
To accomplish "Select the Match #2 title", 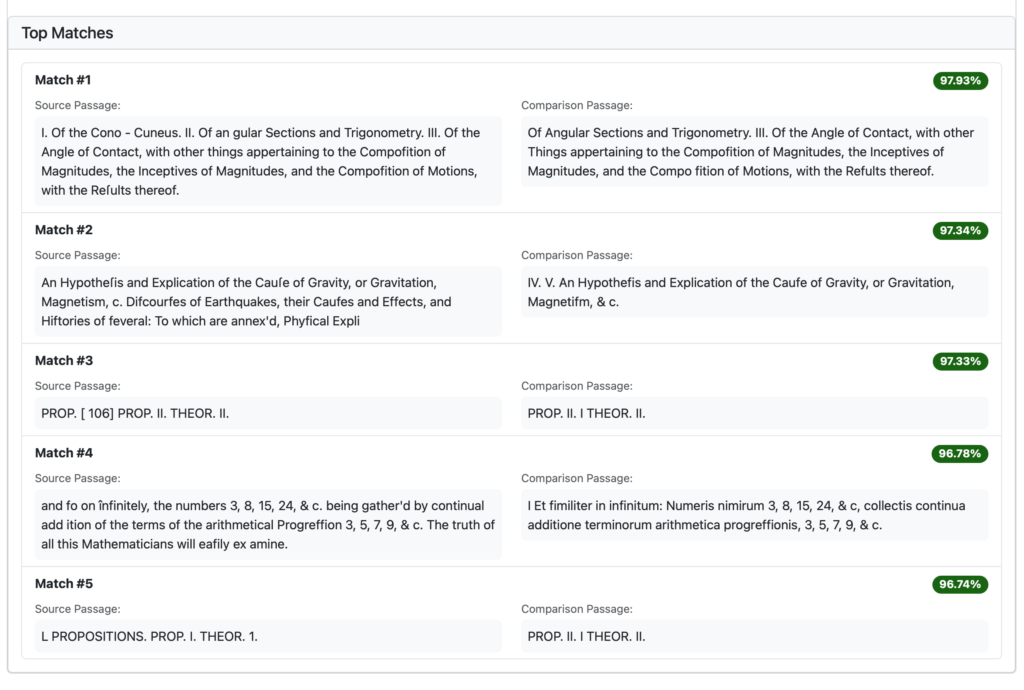I will (x=63, y=230).
